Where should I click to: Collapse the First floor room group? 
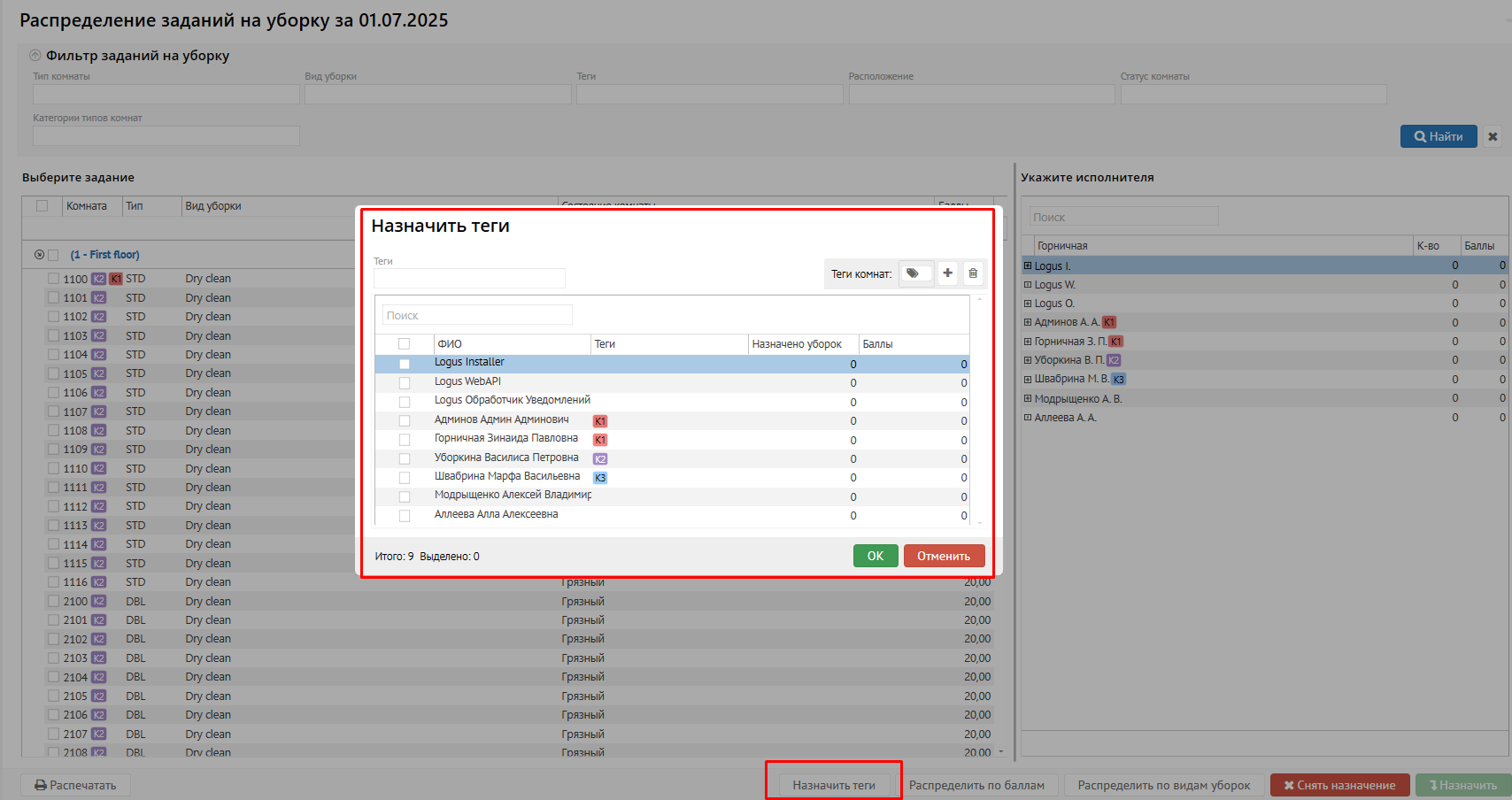pos(39,255)
